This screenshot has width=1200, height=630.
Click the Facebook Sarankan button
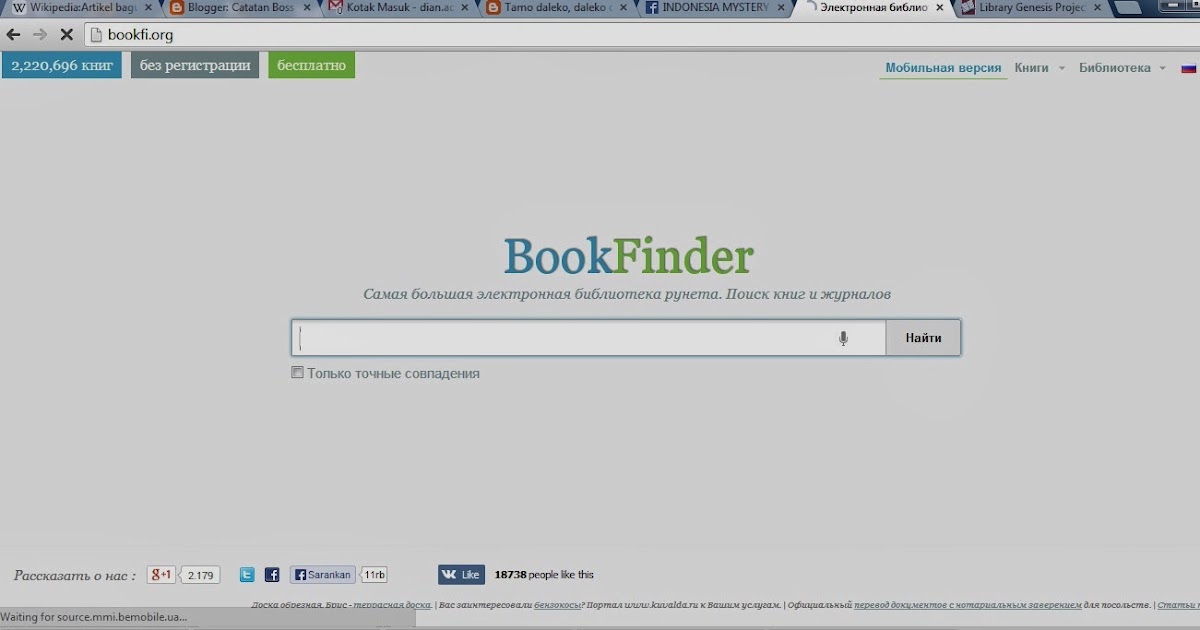(323, 575)
